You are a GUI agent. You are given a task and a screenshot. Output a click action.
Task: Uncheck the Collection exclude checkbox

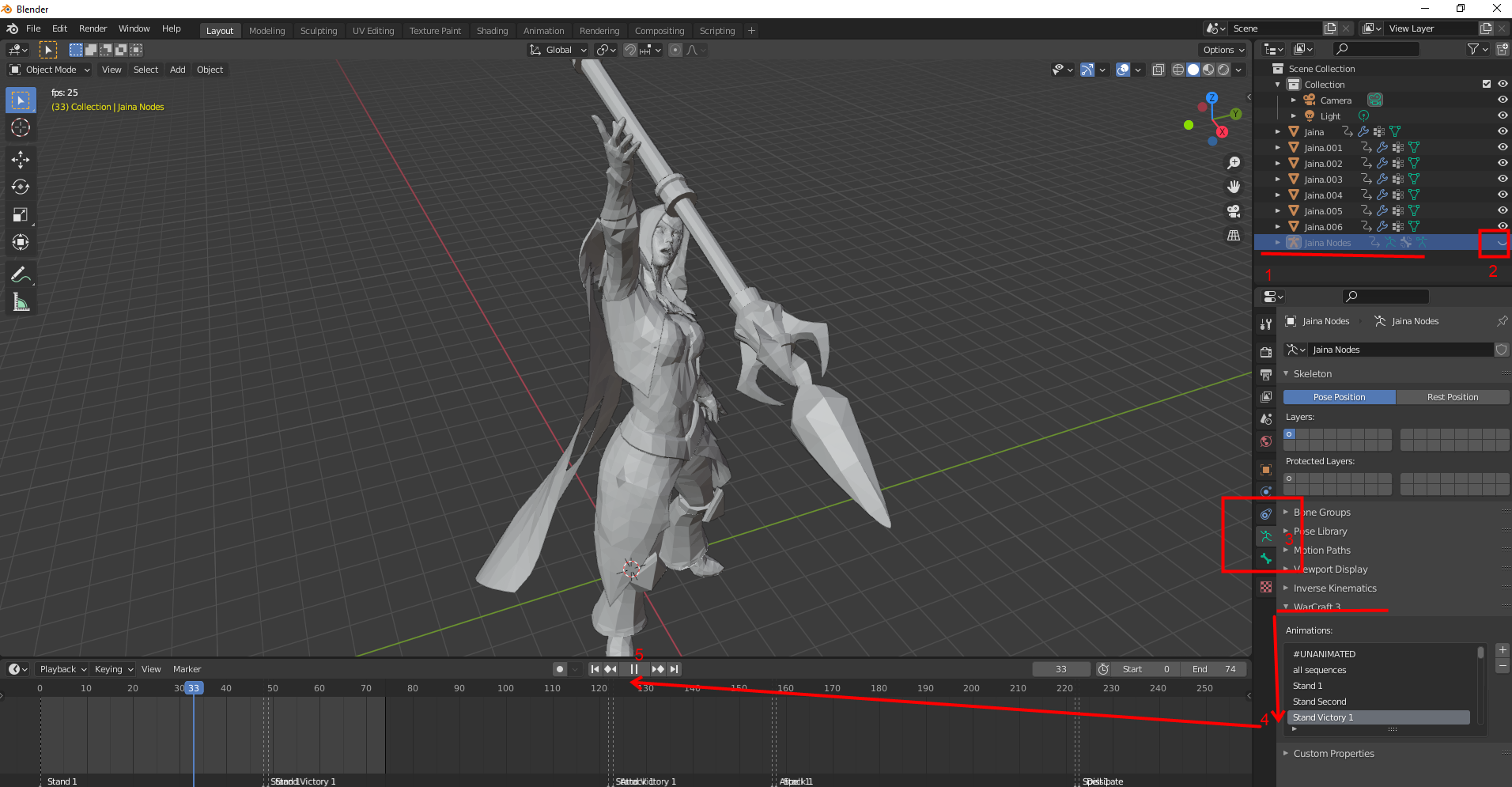(1486, 85)
